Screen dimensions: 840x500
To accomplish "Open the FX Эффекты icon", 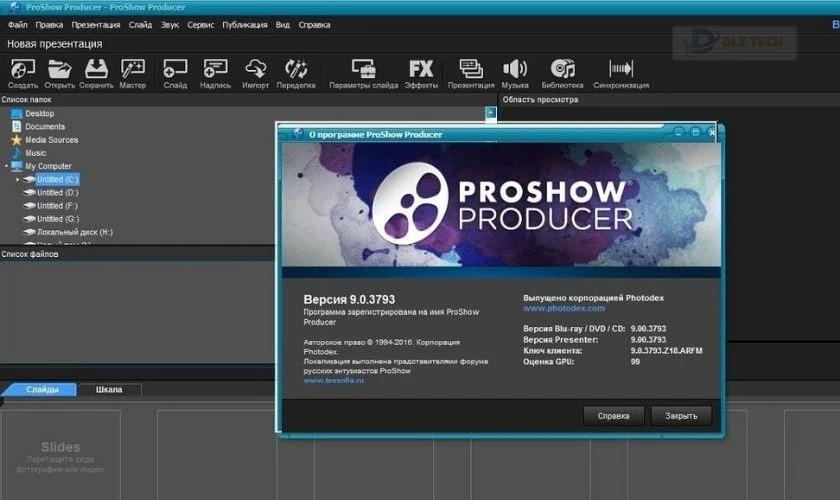I will tap(421, 73).
